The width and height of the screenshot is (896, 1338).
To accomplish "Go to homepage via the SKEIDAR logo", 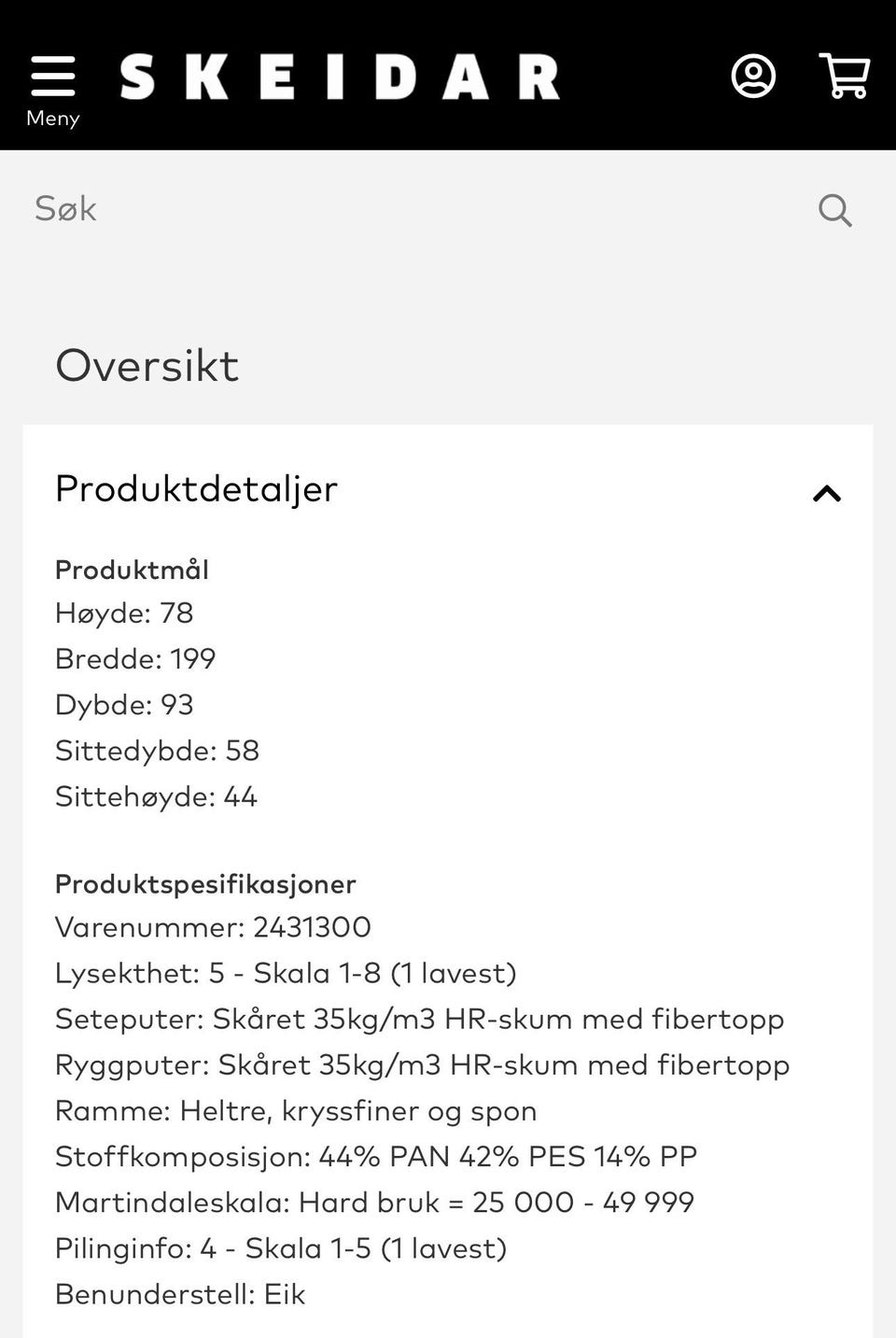I will pos(340,77).
